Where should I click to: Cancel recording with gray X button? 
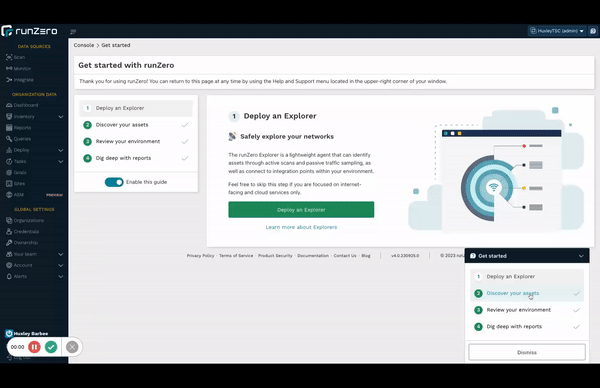(x=72, y=347)
